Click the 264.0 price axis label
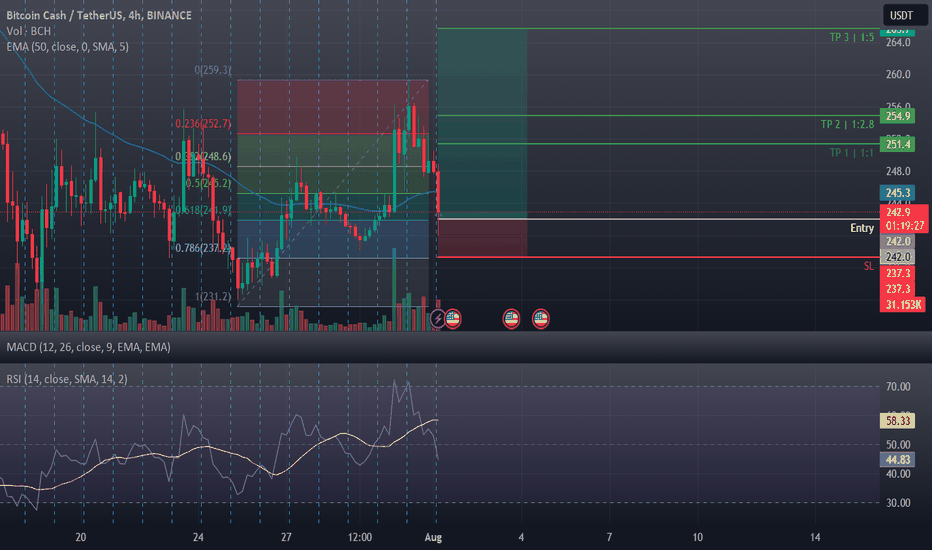This screenshot has height=550, width=932. pos(898,42)
